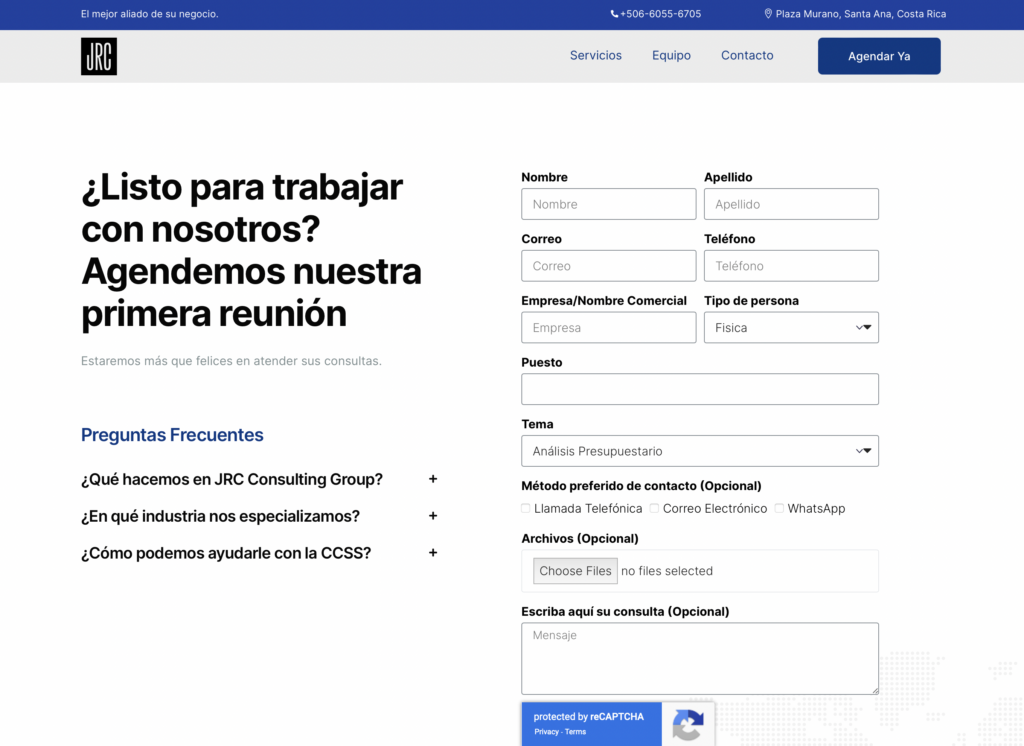Click into the Correo input field

click(x=609, y=266)
